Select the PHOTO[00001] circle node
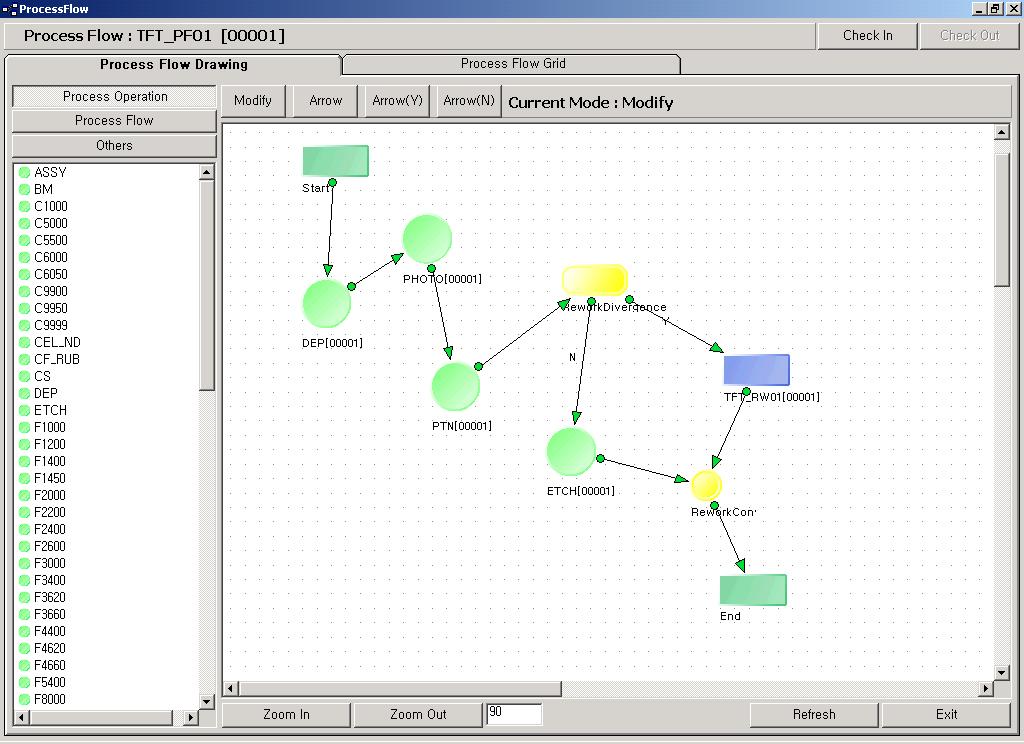Screen dimensions: 1024x744 (427, 240)
